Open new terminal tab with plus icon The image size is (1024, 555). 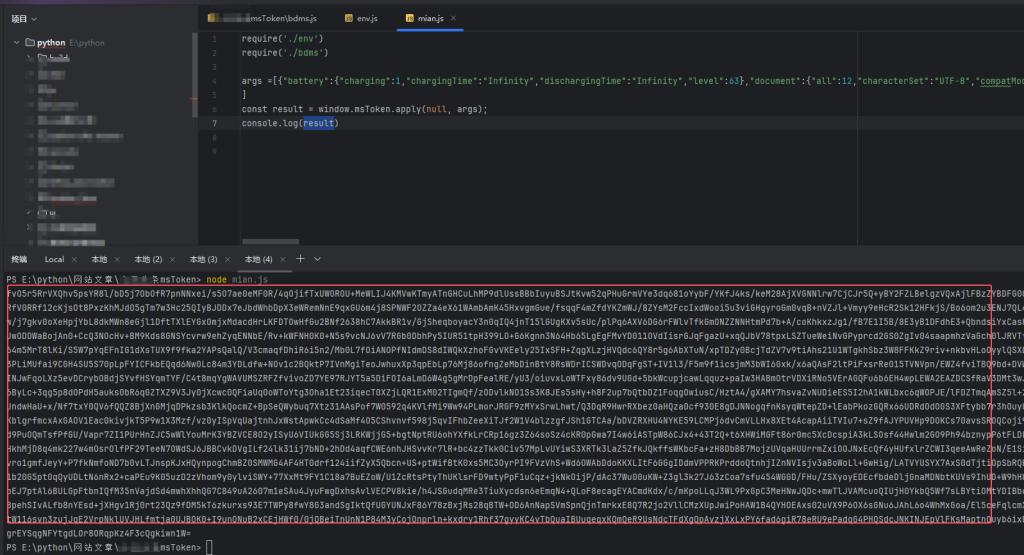301,259
